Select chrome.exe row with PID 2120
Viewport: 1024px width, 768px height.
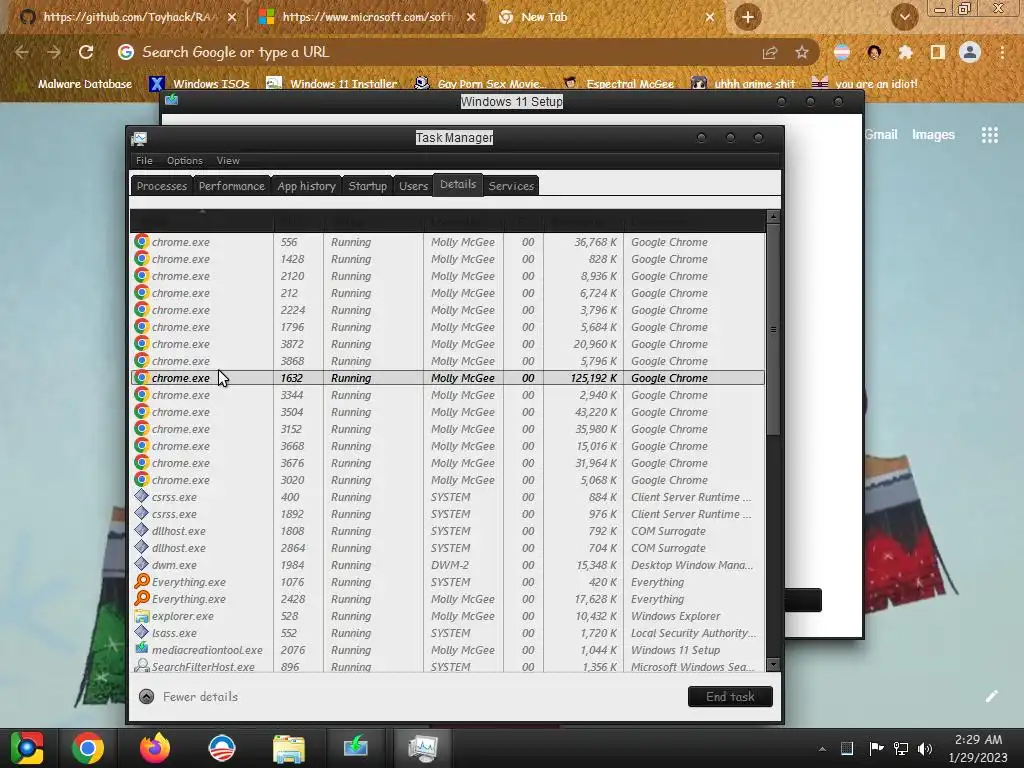(x=448, y=276)
